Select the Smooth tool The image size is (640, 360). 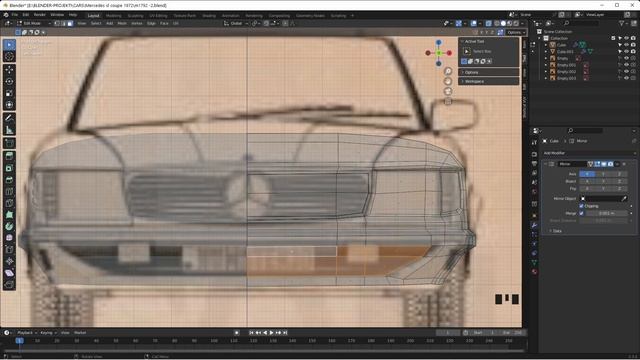click(x=9, y=238)
